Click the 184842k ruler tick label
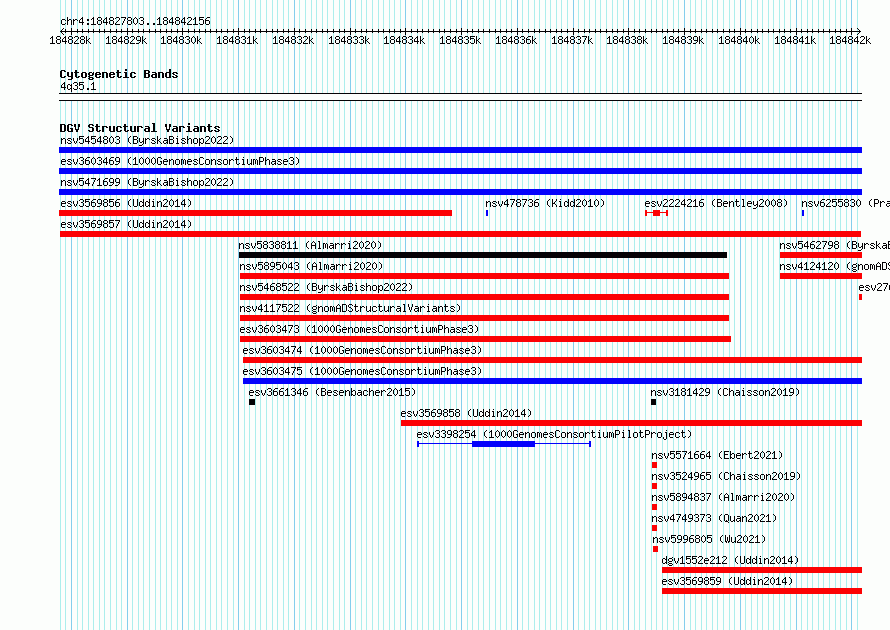This screenshot has height=630, width=890. (x=850, y=40)
